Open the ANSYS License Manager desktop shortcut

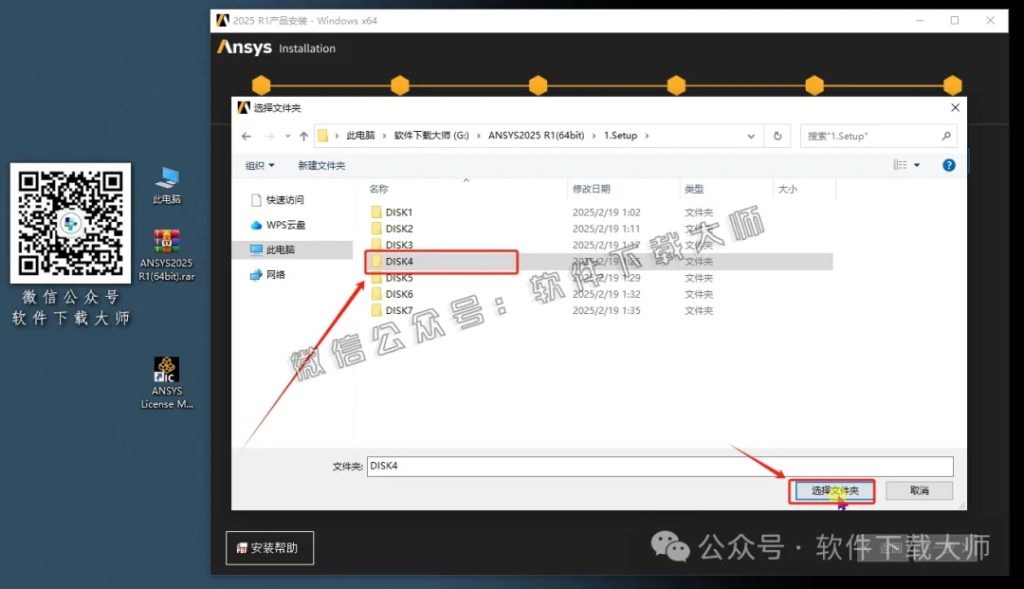[x=166, y=371]
